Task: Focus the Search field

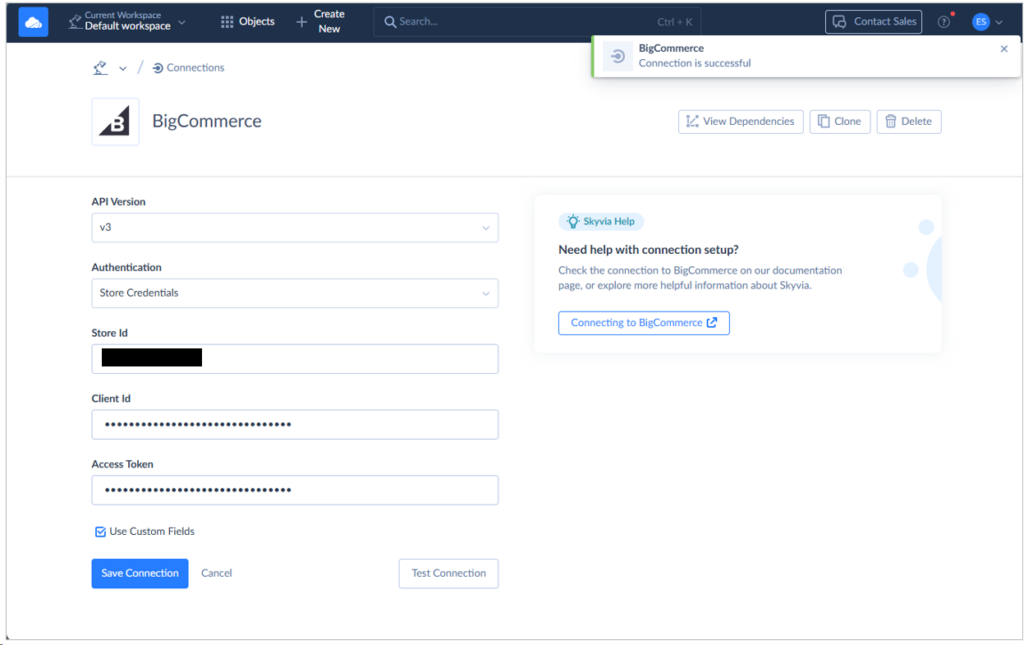Action: [x=537, y=22]
